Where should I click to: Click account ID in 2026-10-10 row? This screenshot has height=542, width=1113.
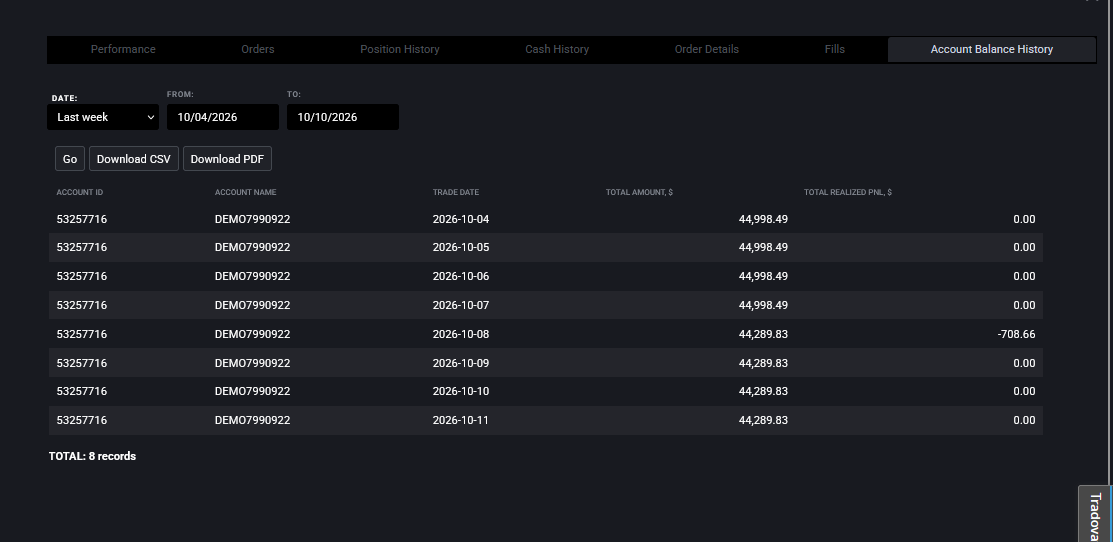coord(82,391)
